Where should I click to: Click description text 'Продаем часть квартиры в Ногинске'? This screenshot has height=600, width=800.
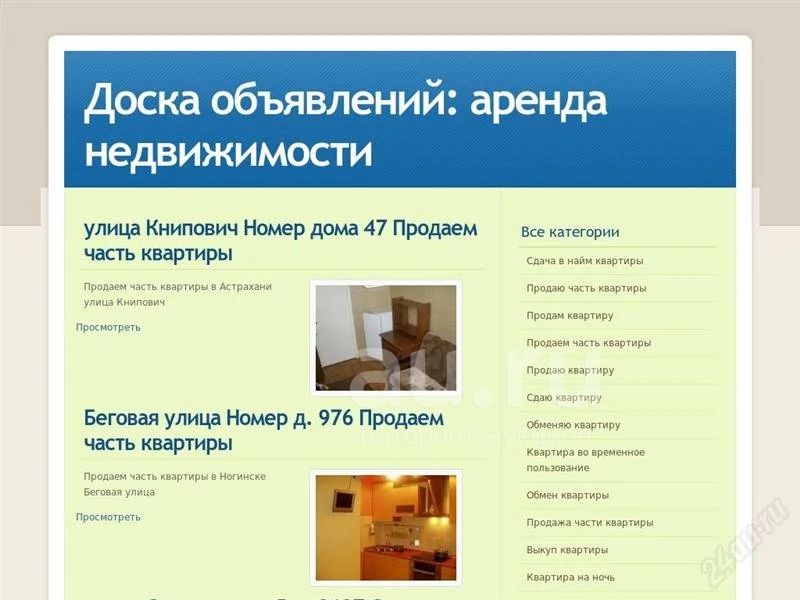[x=175, y=477]
